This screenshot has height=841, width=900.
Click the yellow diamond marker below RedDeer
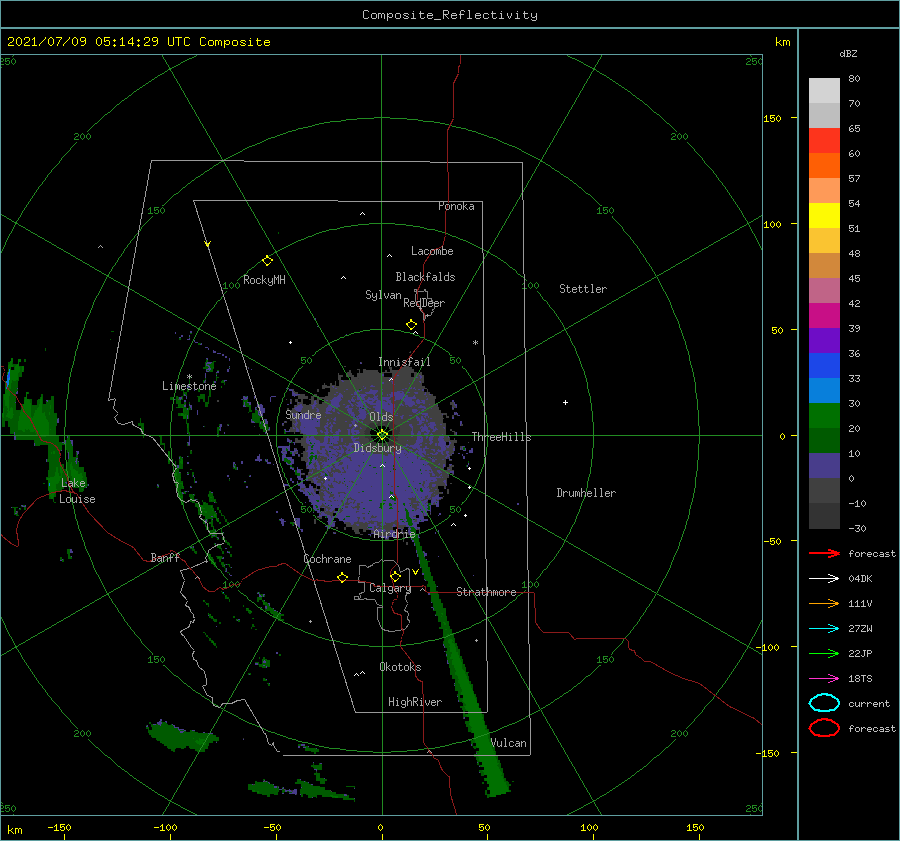tap(412, 325)
